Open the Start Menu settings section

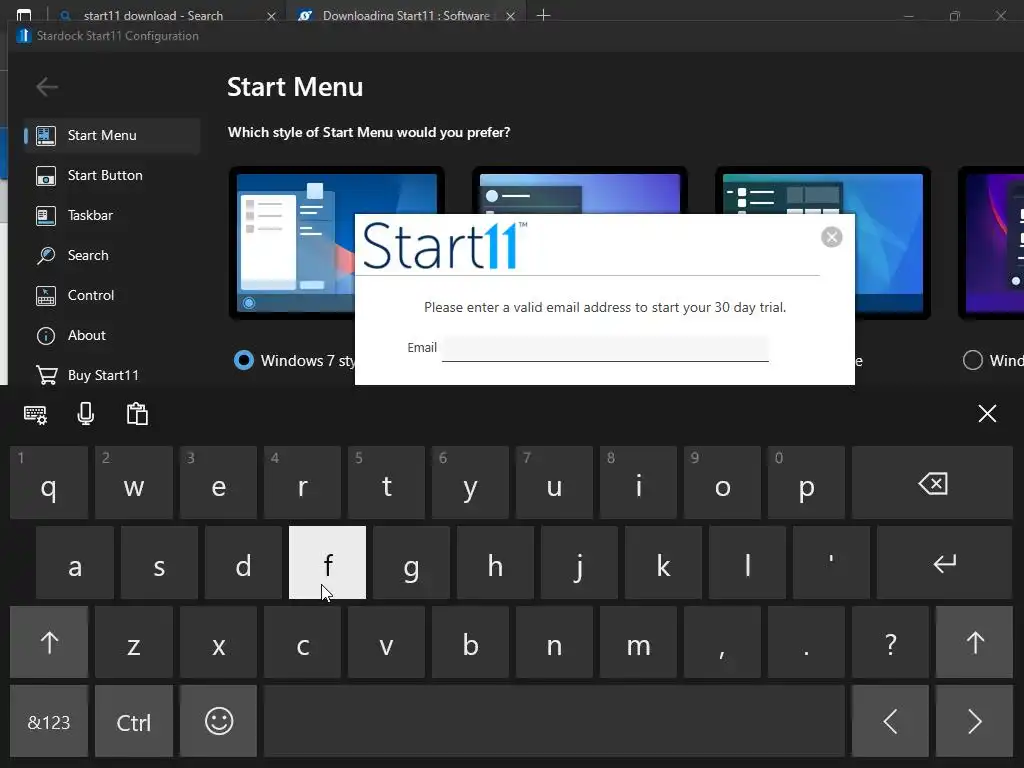click(x=111, y=135)
